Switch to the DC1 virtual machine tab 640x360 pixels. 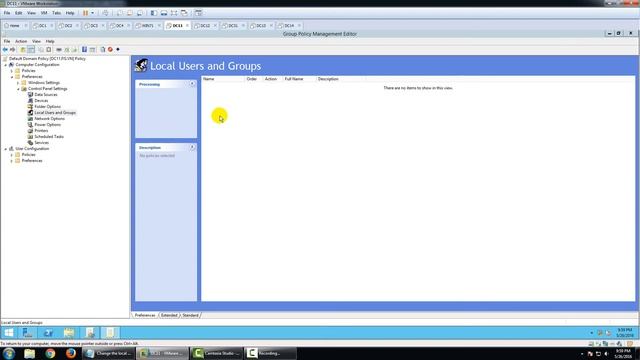pos(42,25)
